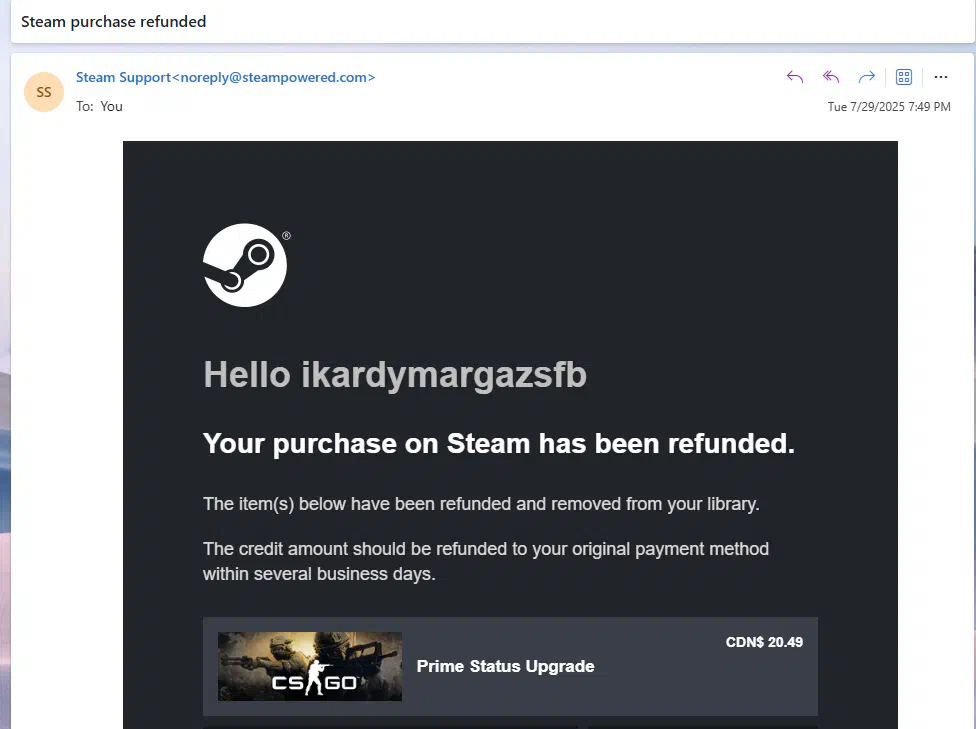This screenshot has width=976, height=729.
Task: Click the CDN$ 20.49 refund amount
Action: (764, 642)
